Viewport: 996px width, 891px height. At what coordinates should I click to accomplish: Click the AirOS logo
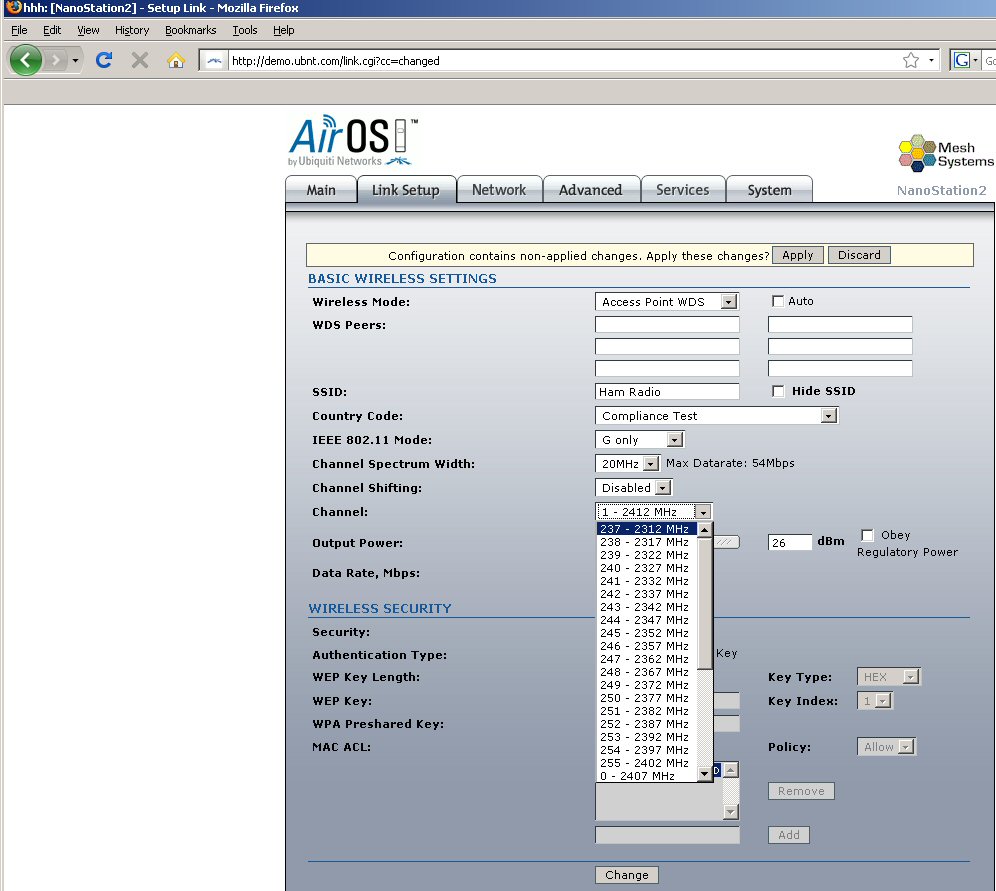(353, 141)
